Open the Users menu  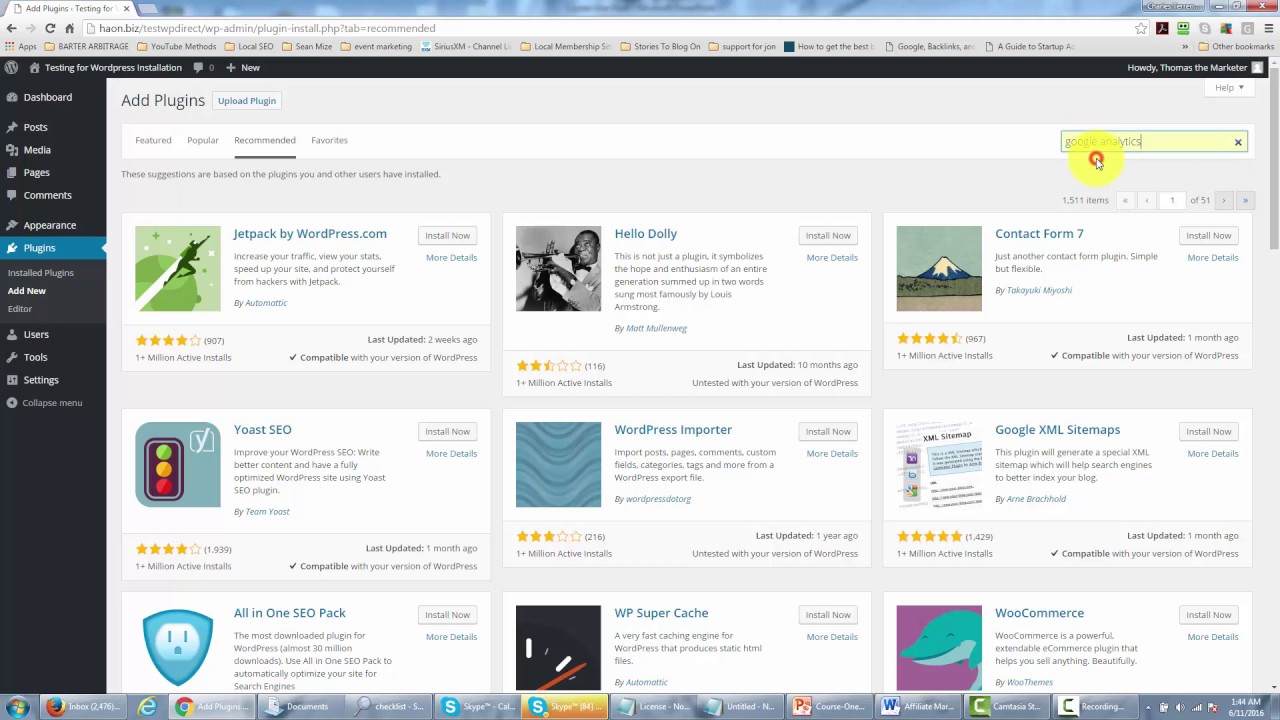click(36, 334)
